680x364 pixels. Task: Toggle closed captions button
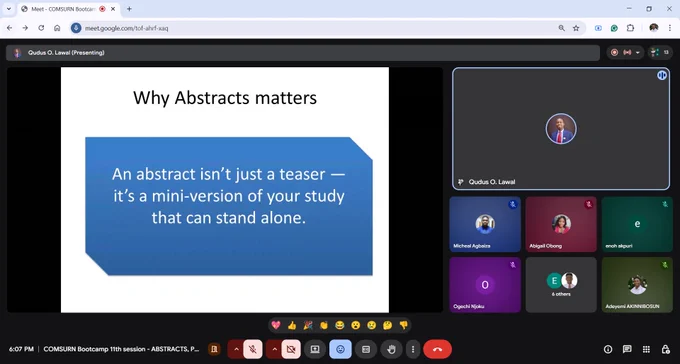click(366, 349)
